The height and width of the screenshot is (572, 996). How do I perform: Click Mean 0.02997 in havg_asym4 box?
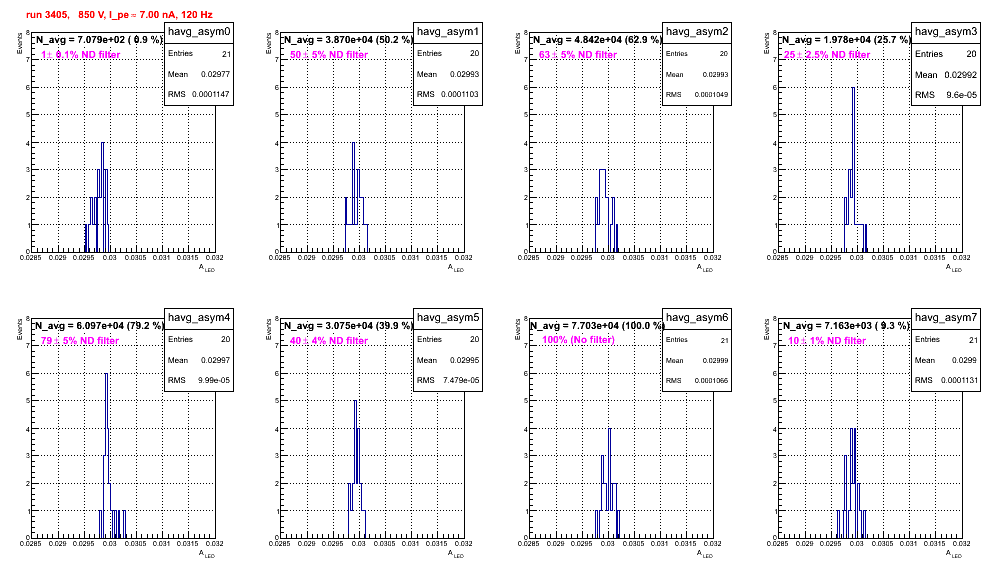point(199,360)
